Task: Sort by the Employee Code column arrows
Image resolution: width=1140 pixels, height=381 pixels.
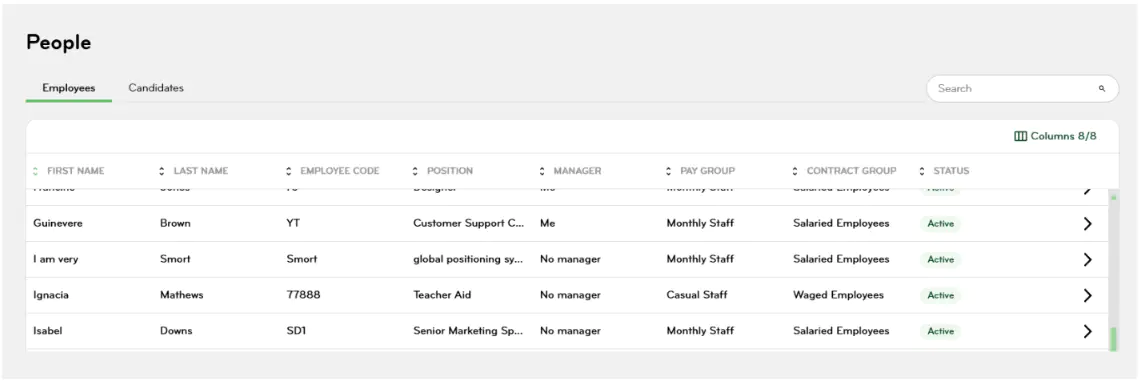Action: (289, 171)
